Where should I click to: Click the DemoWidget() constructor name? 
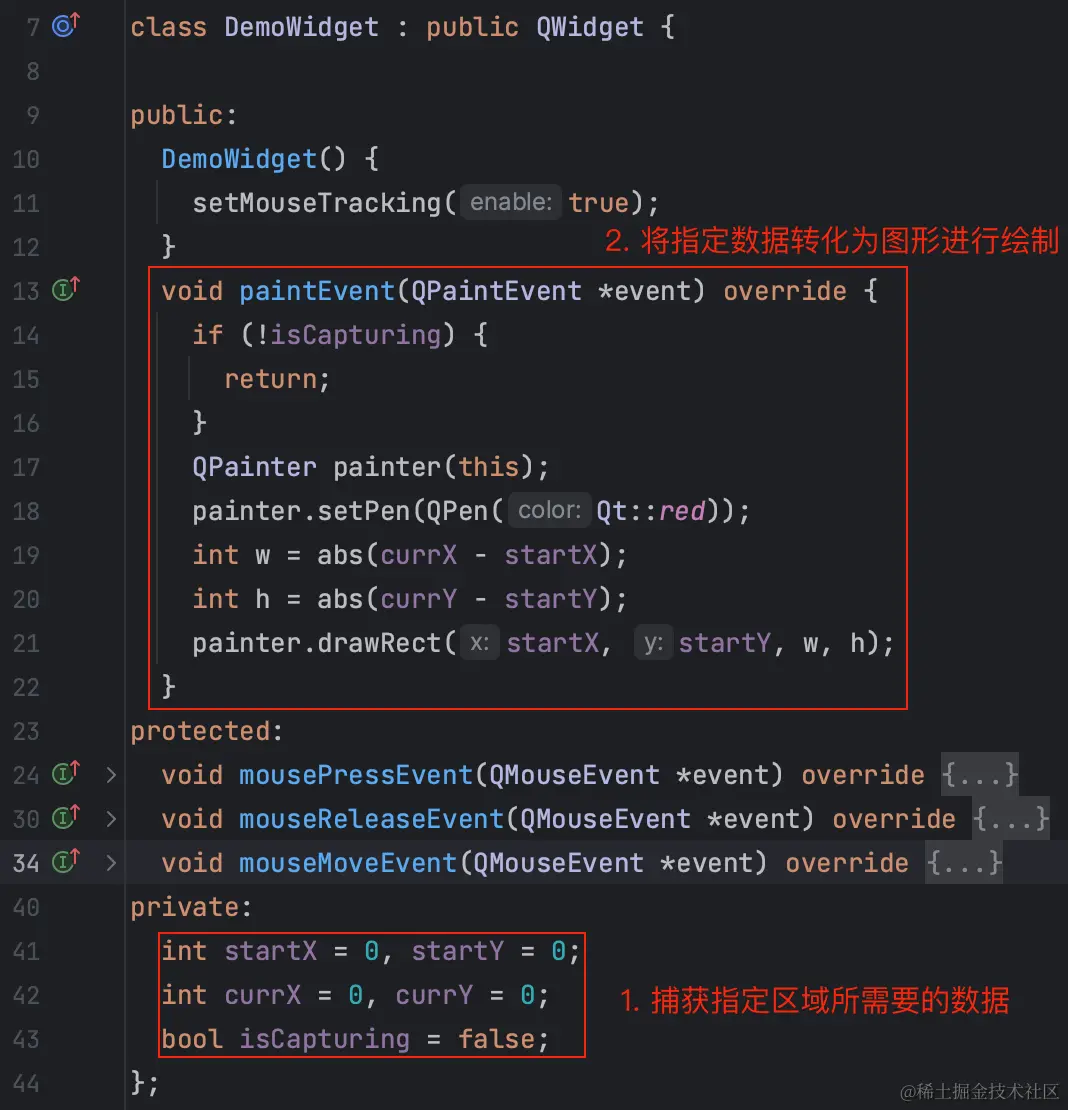pos(239,159)
